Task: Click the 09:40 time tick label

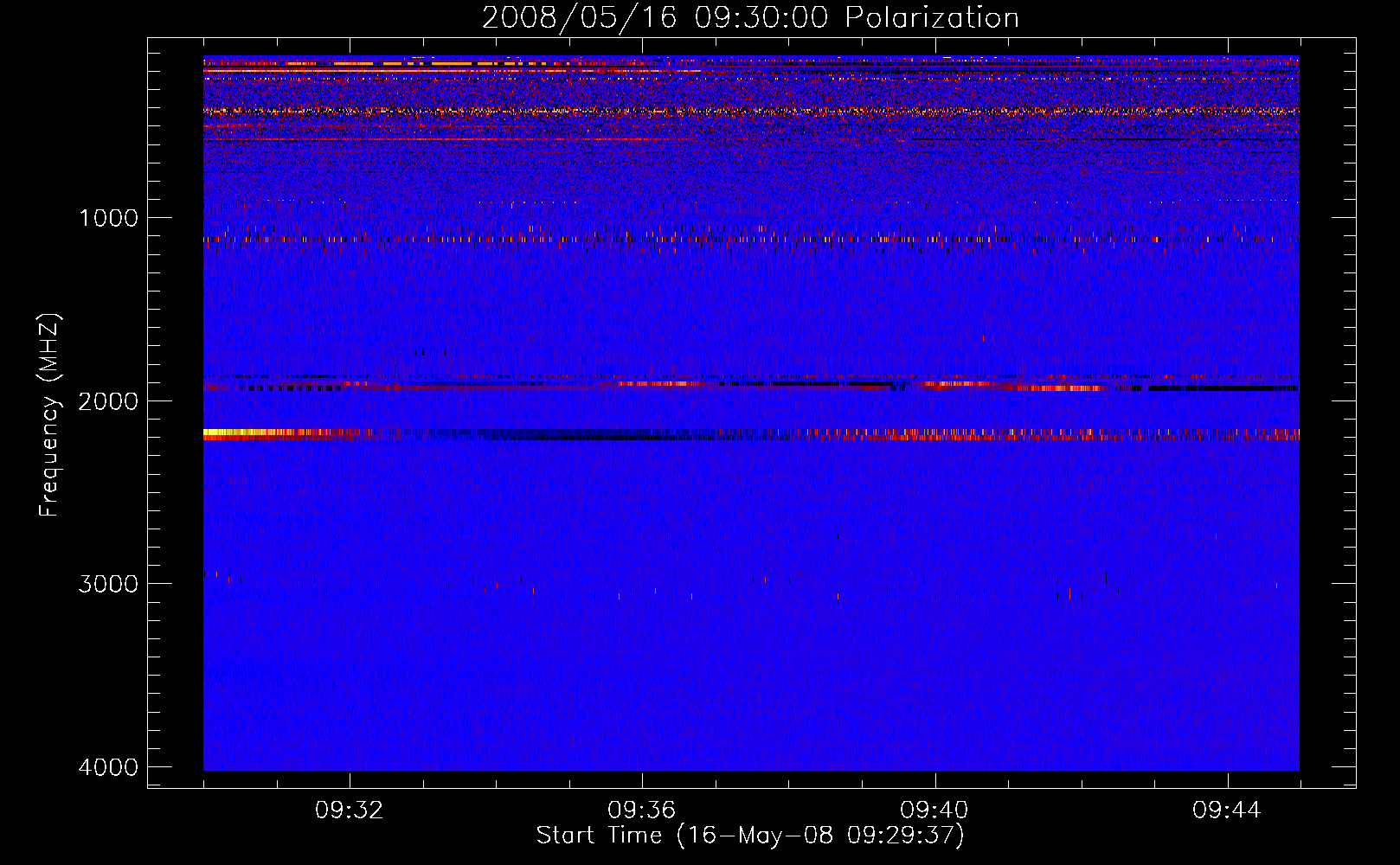Action: pyautogui.click(x=934, y=810)
